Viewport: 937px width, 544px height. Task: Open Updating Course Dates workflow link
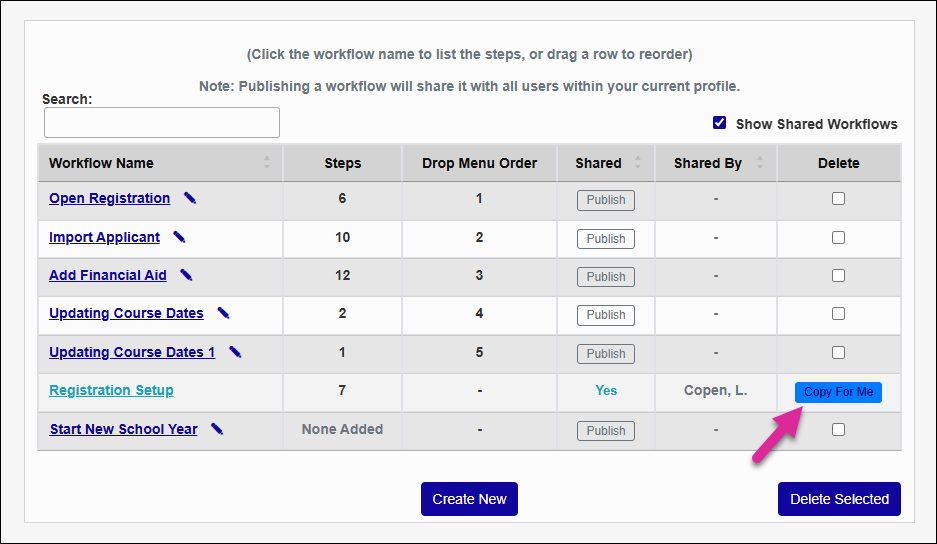tap(126, 313)
